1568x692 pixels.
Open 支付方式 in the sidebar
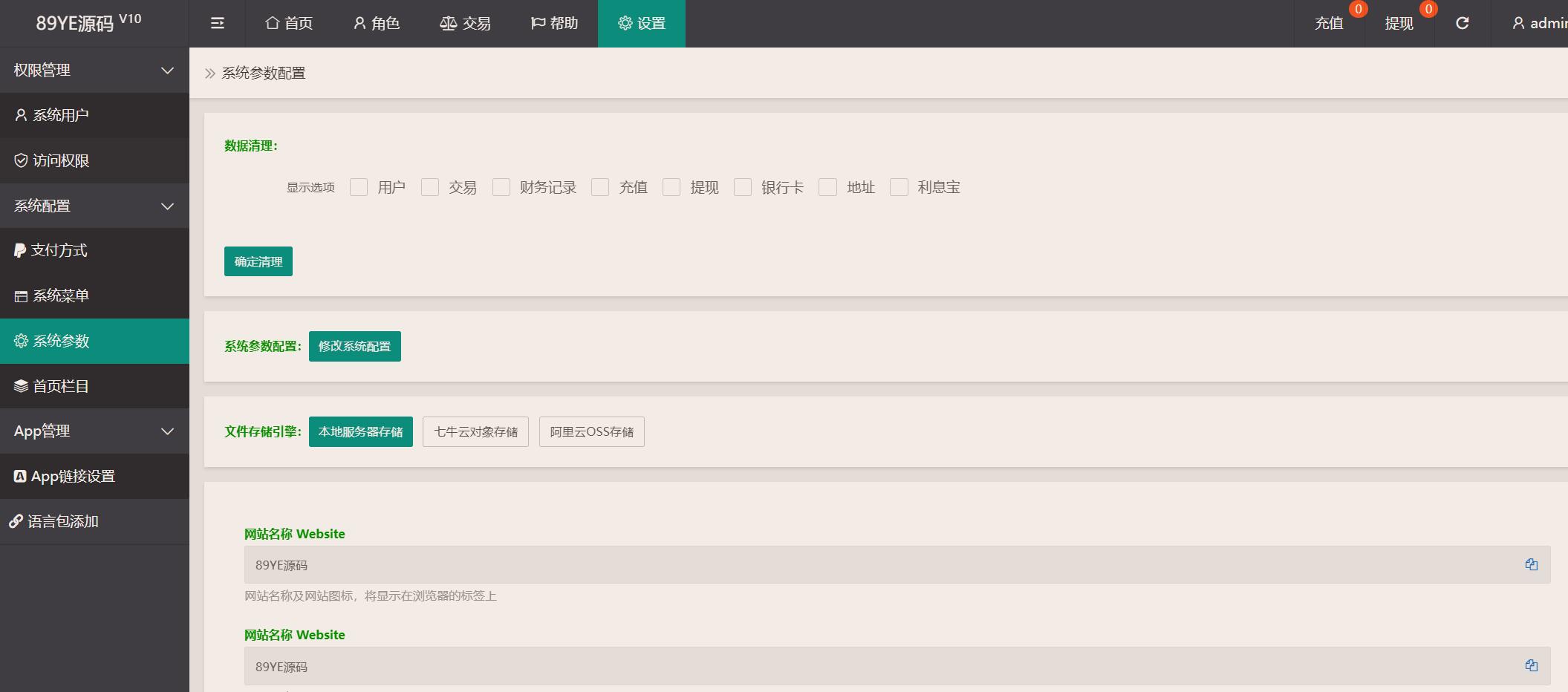click(94, 250)
